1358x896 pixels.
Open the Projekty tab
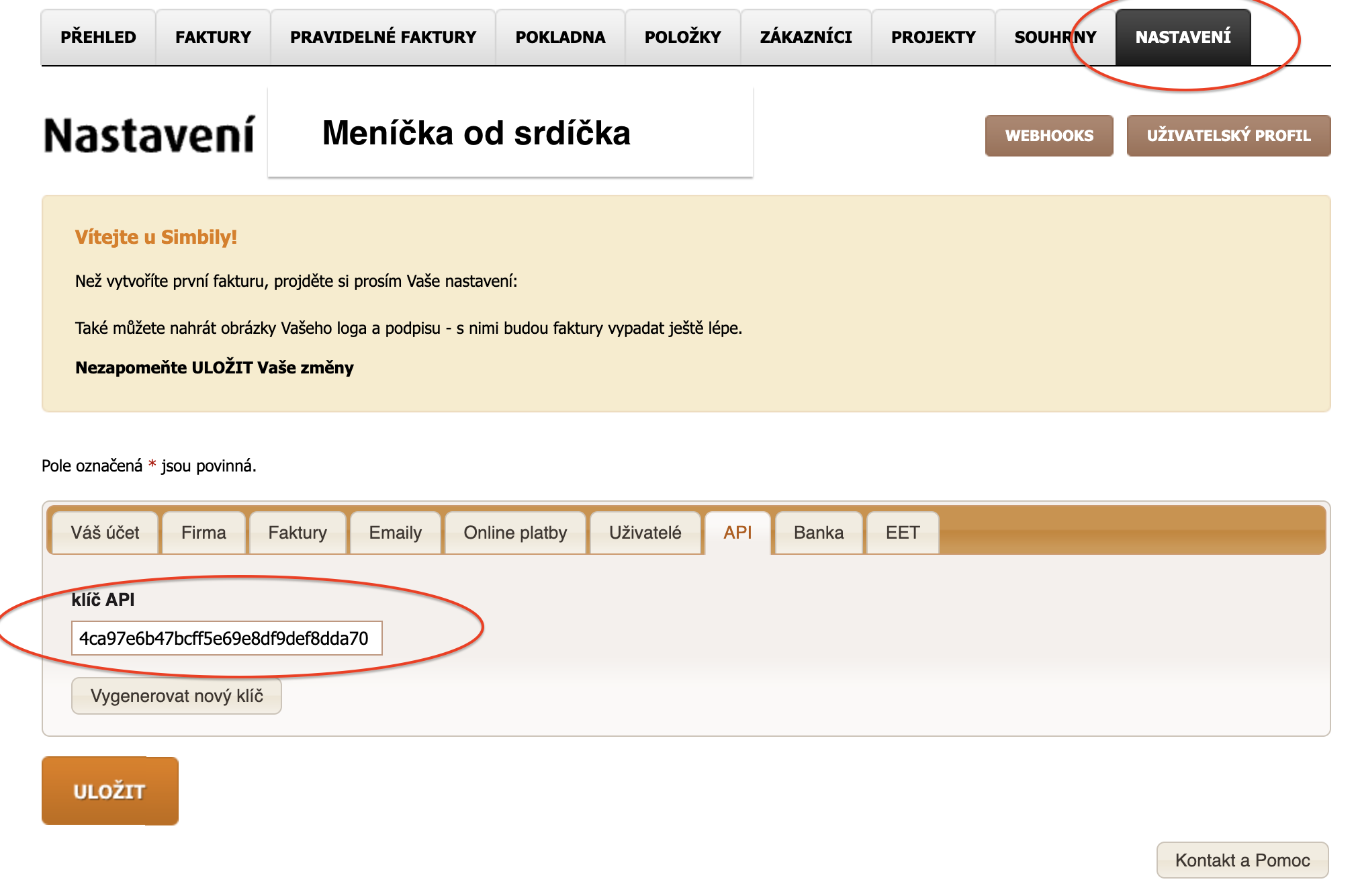coord(933,37)
